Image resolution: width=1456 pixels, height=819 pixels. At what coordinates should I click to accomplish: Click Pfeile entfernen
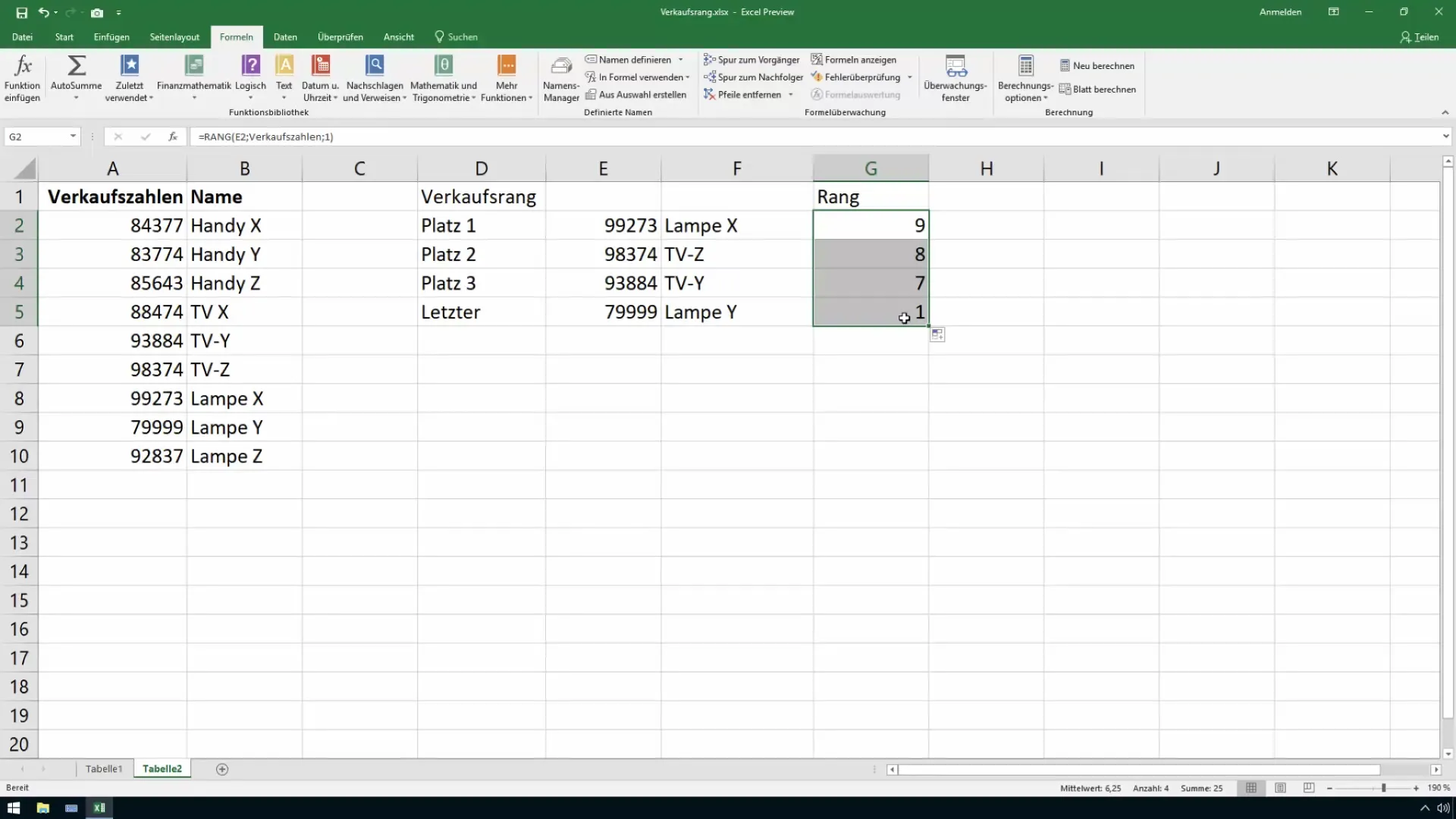point(742,95)
